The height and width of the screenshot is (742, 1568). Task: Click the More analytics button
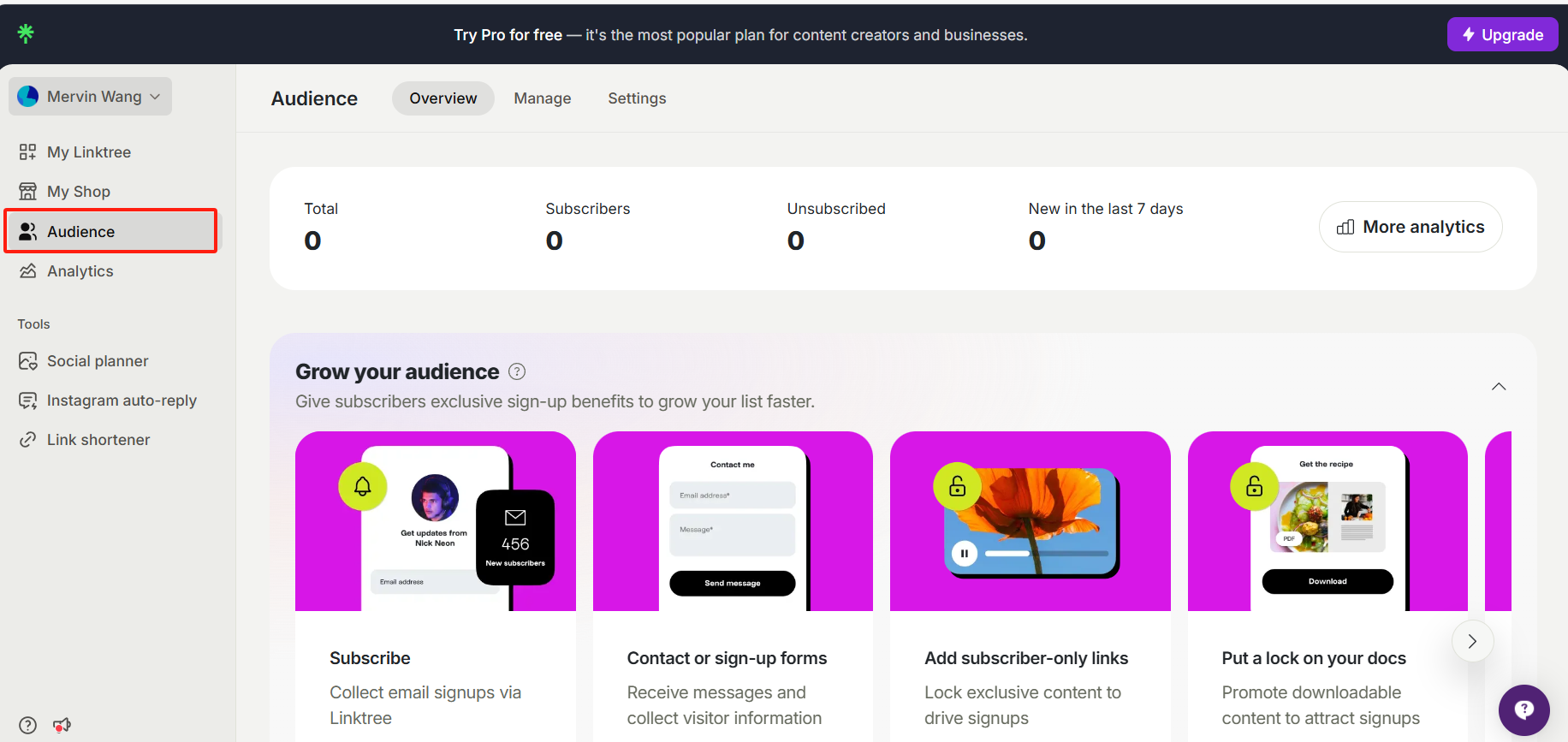tap(1411, 227)
